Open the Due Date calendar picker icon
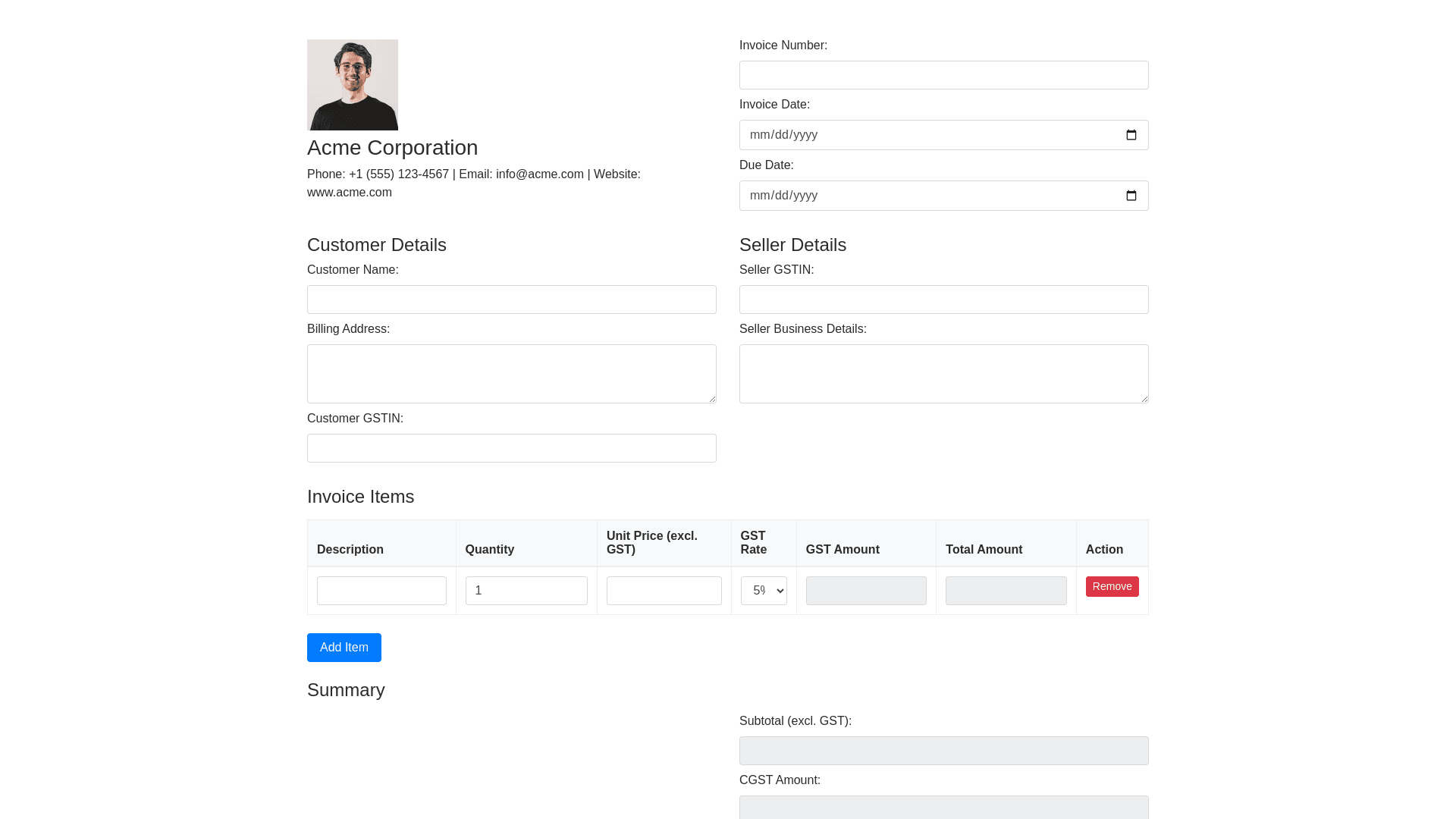 (x=1131, y=196)
